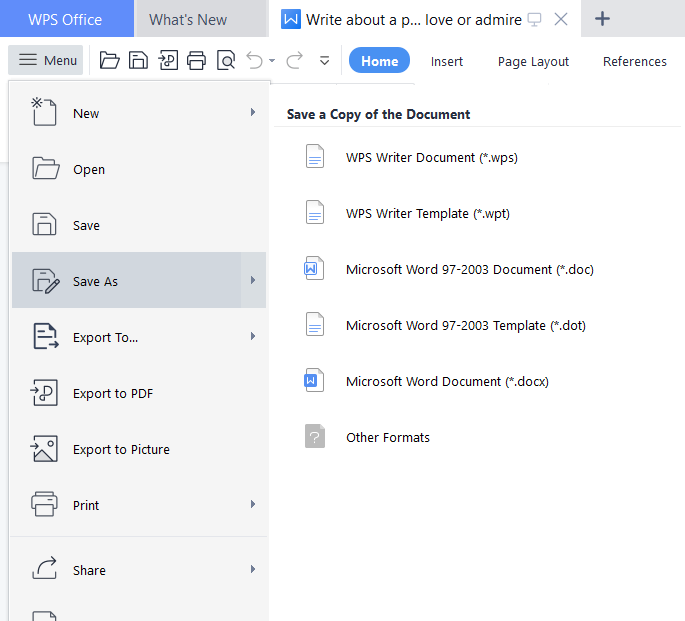Select the Page Layout ribbon tab

tap(533, 62)
